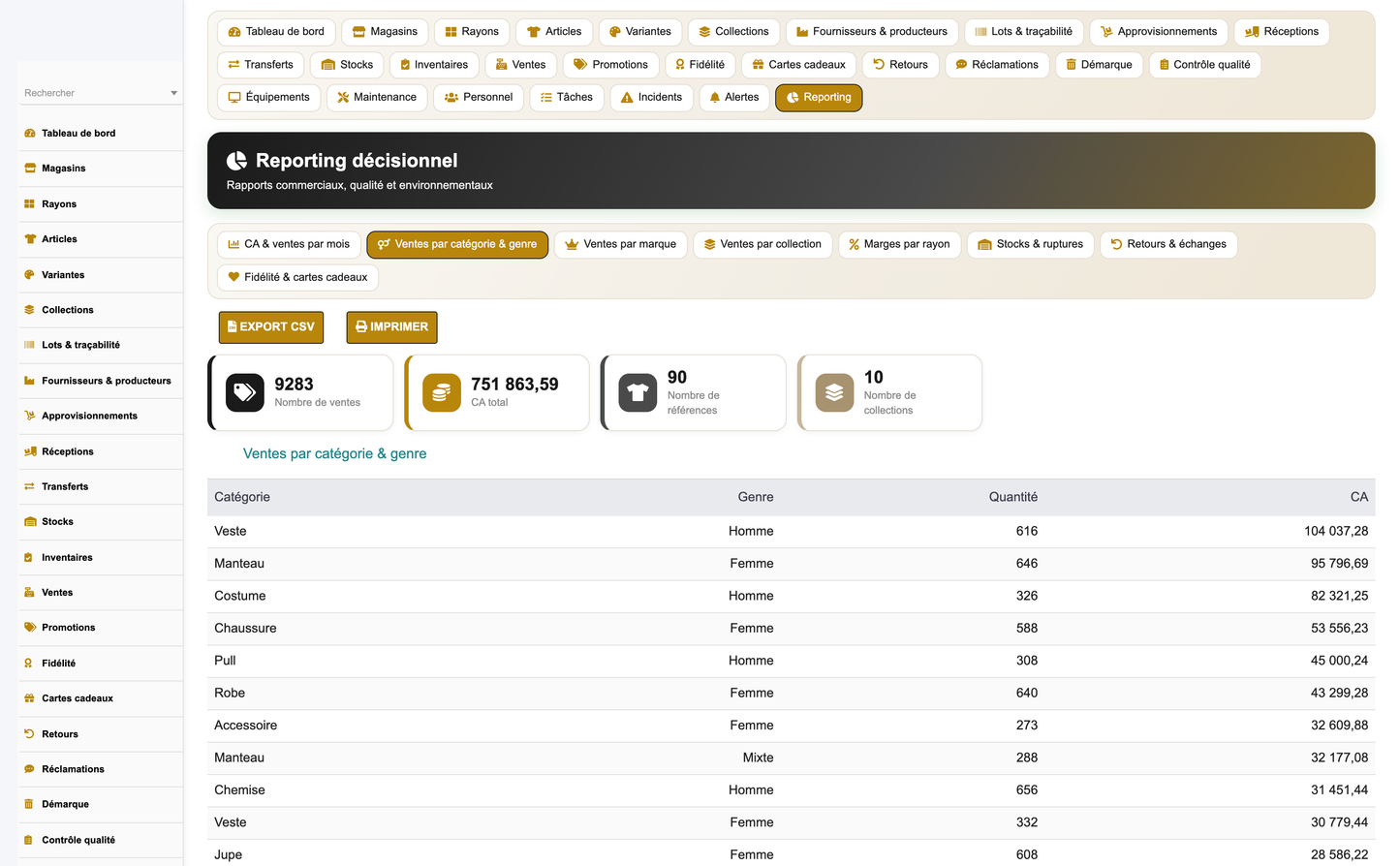Select the active Reporting top tab
This screenshot has height=866, width=1400.
click(819, 98)
